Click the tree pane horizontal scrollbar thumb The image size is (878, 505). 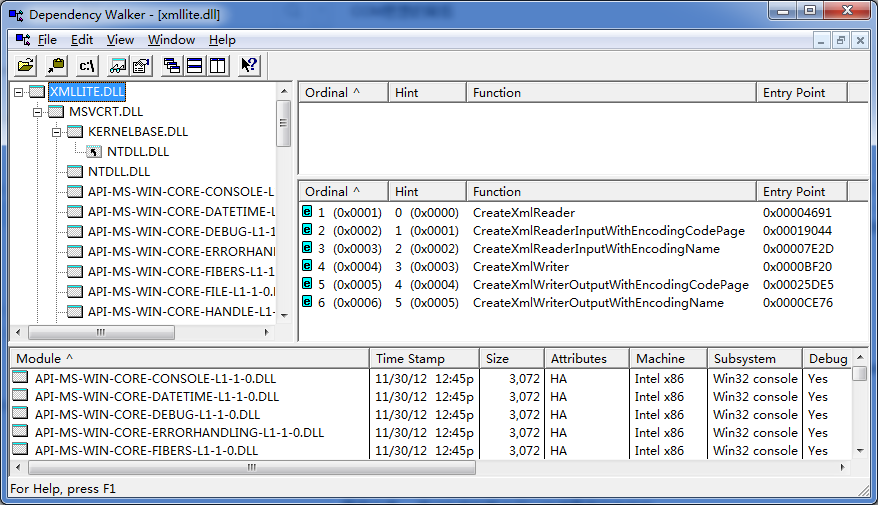[x=101, y=332]
